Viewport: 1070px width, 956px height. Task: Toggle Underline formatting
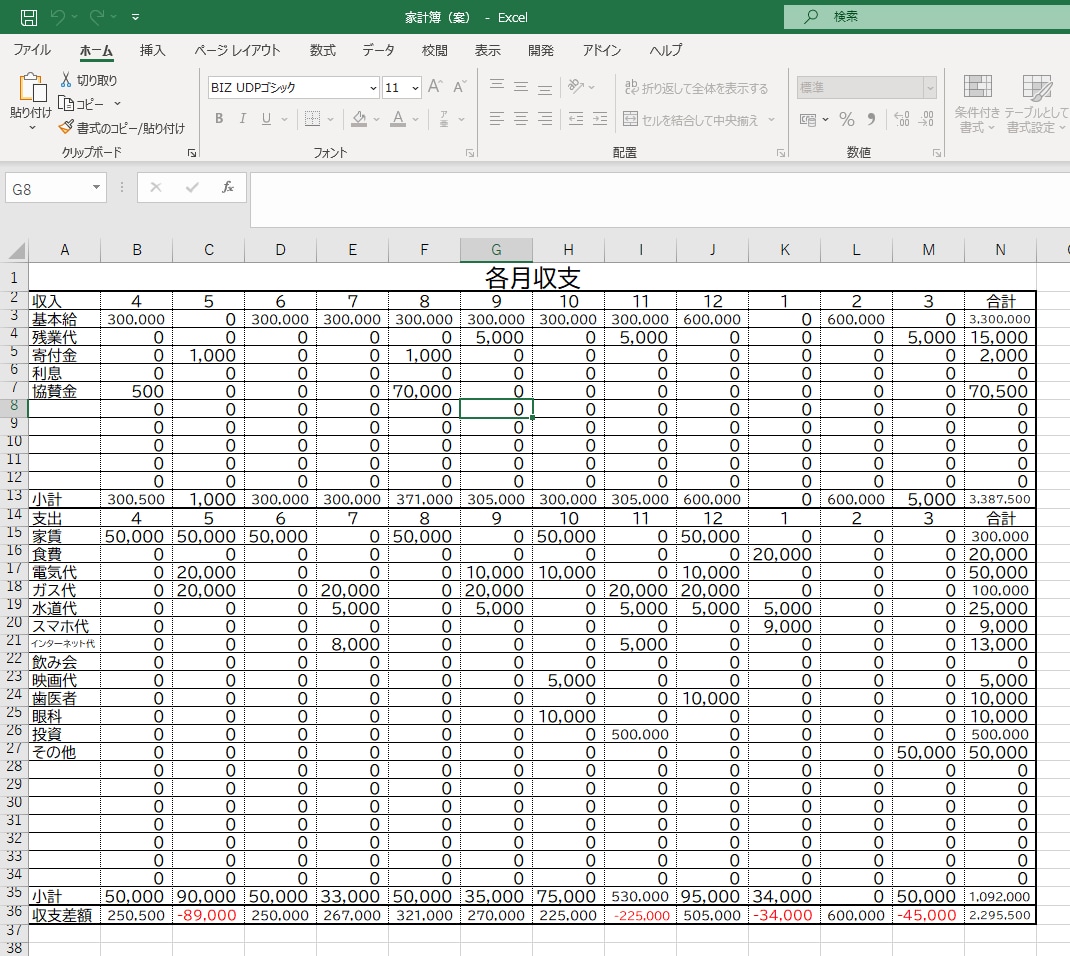coord(266,119)
